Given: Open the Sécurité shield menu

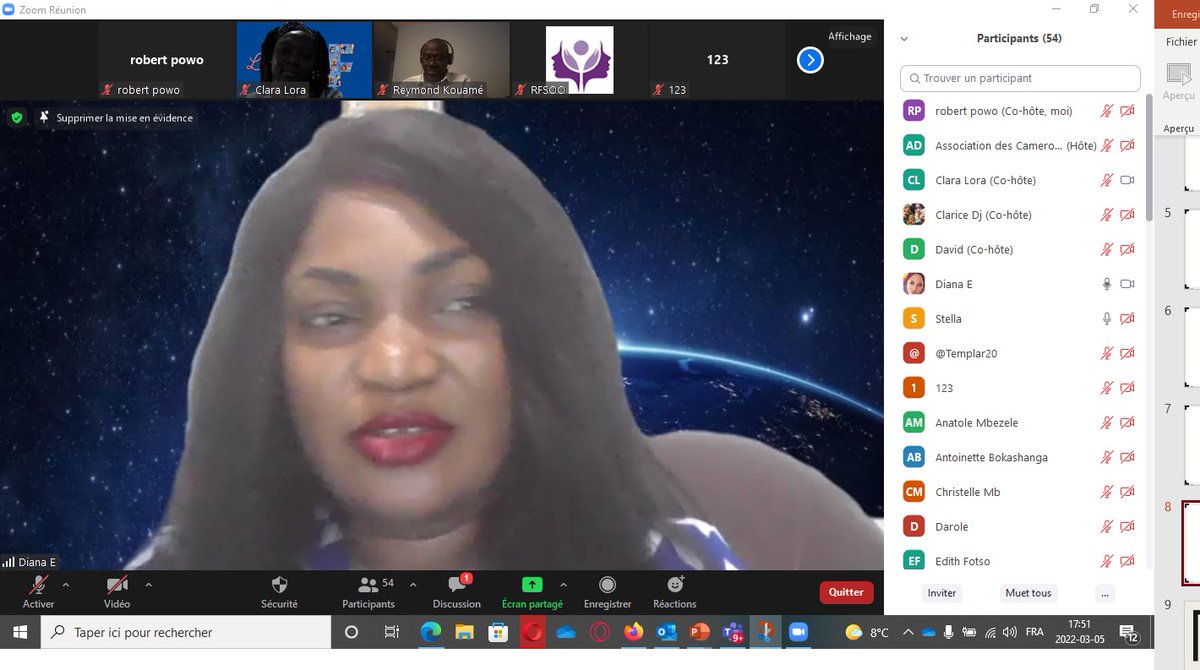Looking at the screenshot, I should pyautogui.click(x=279, y=592).
